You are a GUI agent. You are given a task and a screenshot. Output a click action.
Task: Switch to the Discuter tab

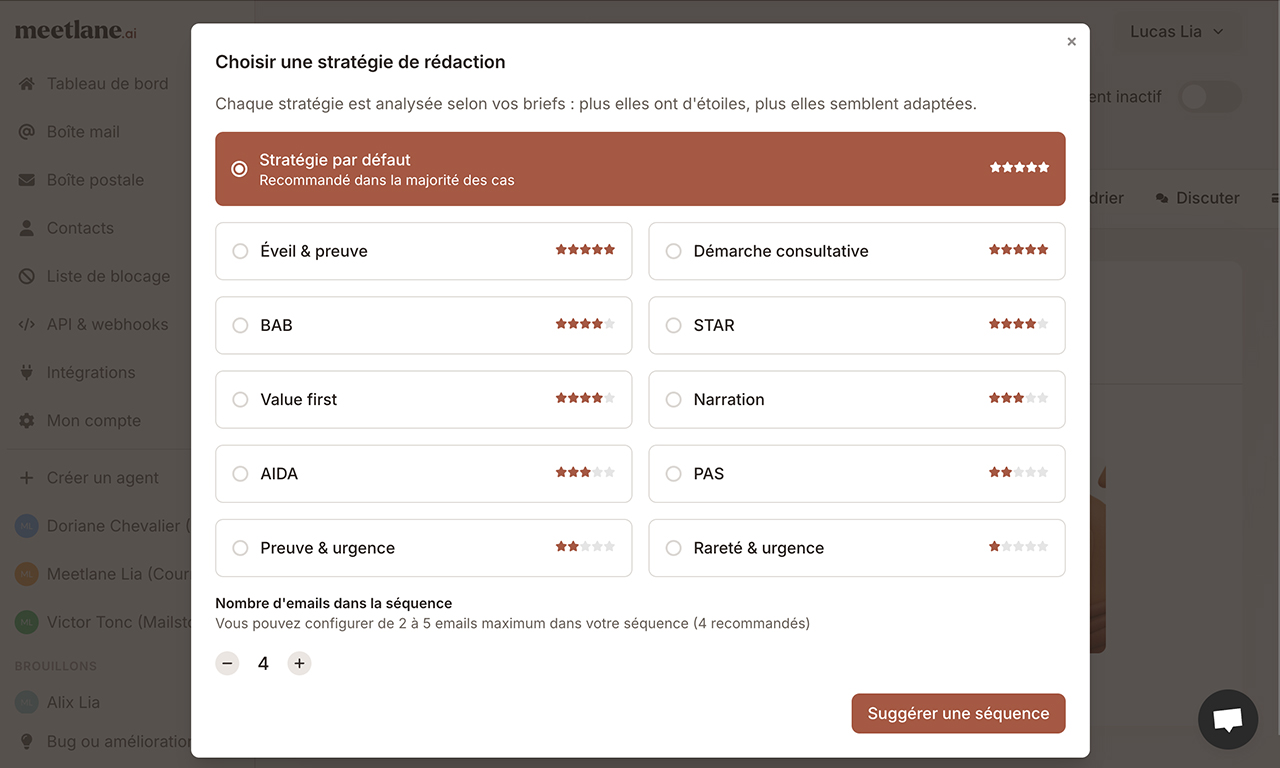click(1197, 197)
